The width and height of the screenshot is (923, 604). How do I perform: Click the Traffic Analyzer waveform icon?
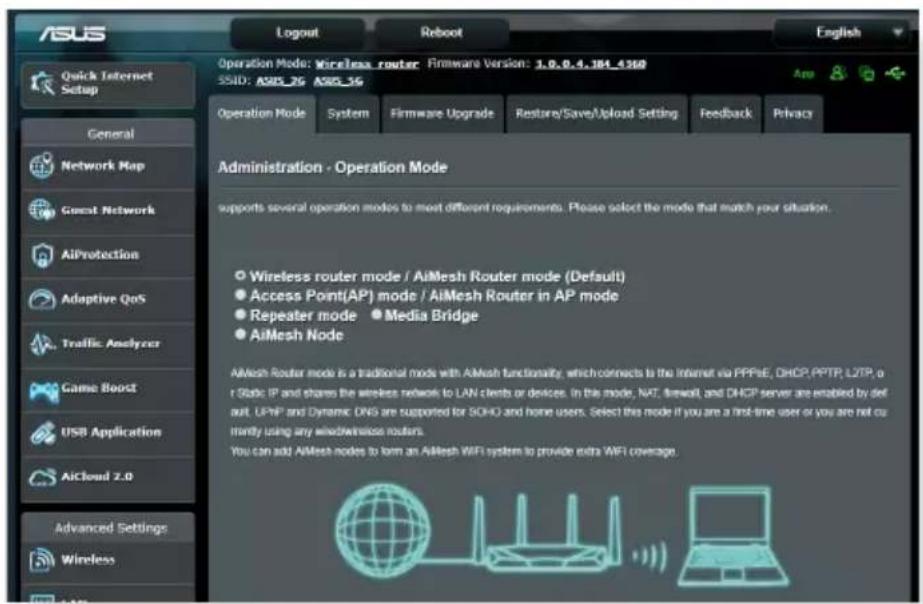42,344
